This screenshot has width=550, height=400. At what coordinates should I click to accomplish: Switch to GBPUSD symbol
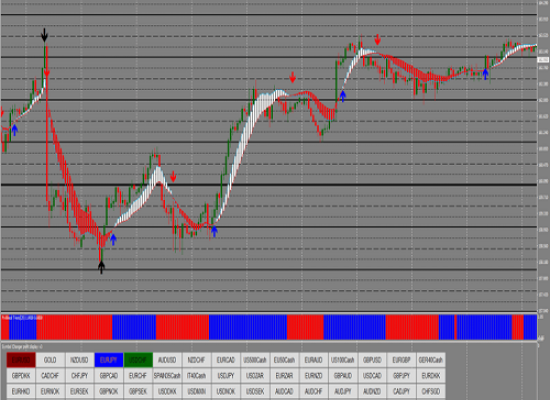point(372,360)
